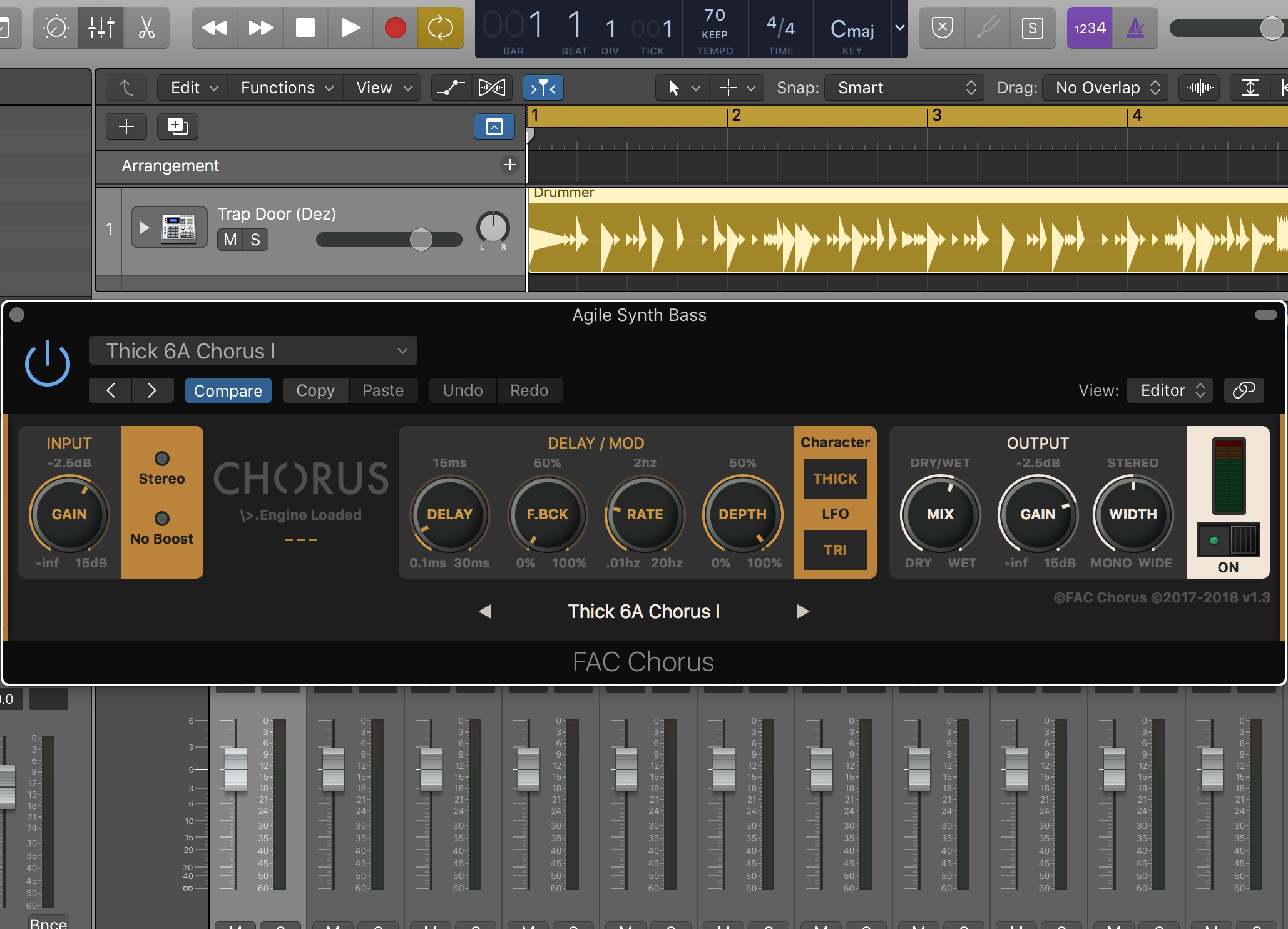Toggle the Show Automation curve icon
Viewport: 1288px width, 929px height.
point(451,88)
